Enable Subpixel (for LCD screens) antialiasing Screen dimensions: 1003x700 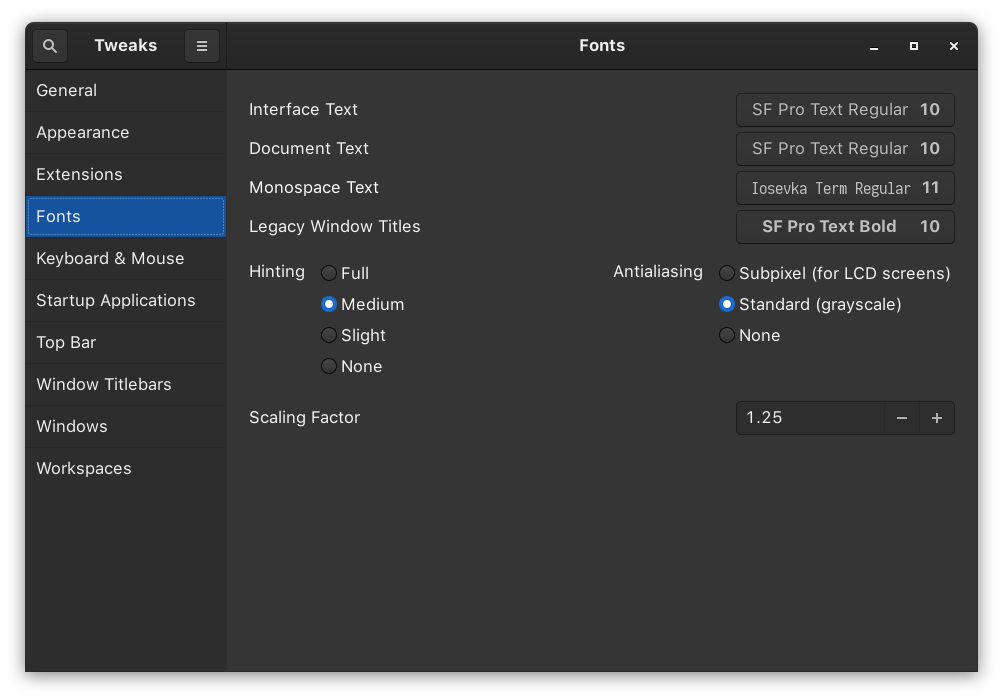[x=835, y=273]
